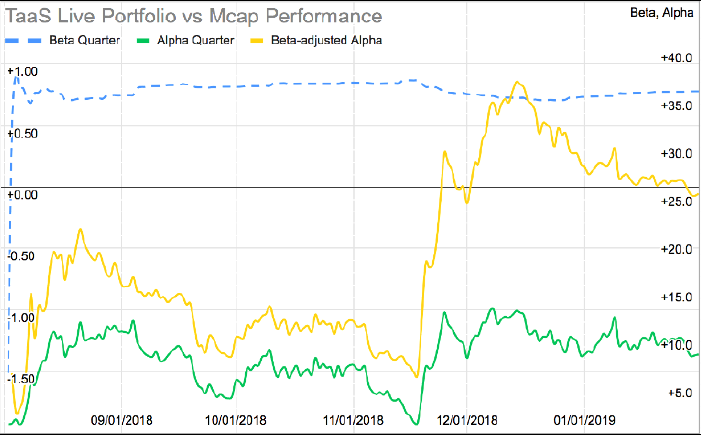
Task: Click the highest peak of the yellow line
Action: coord(516,83)
